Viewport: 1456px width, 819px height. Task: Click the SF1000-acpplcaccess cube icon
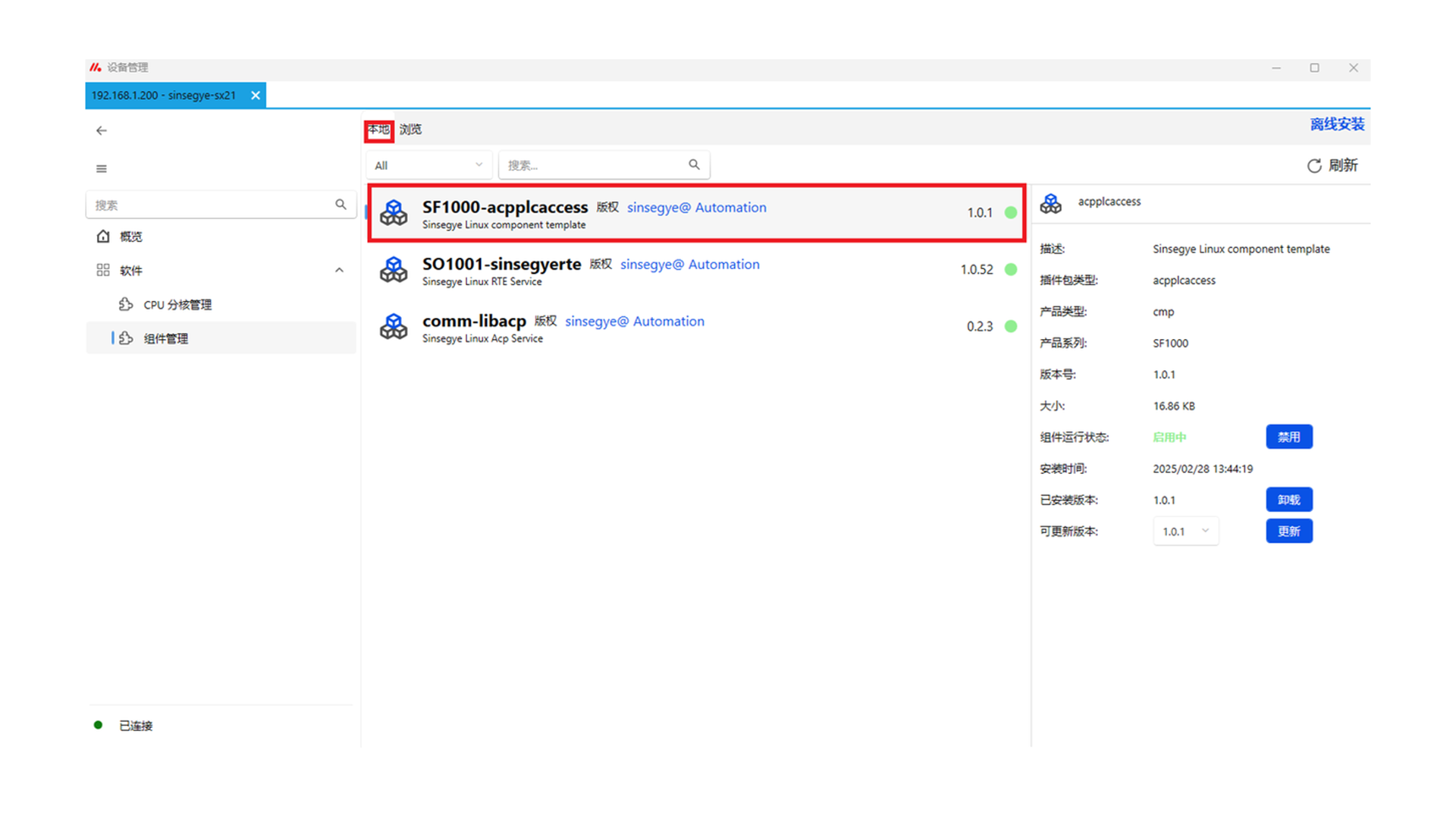pyautogui.click(x=394, y=212)
